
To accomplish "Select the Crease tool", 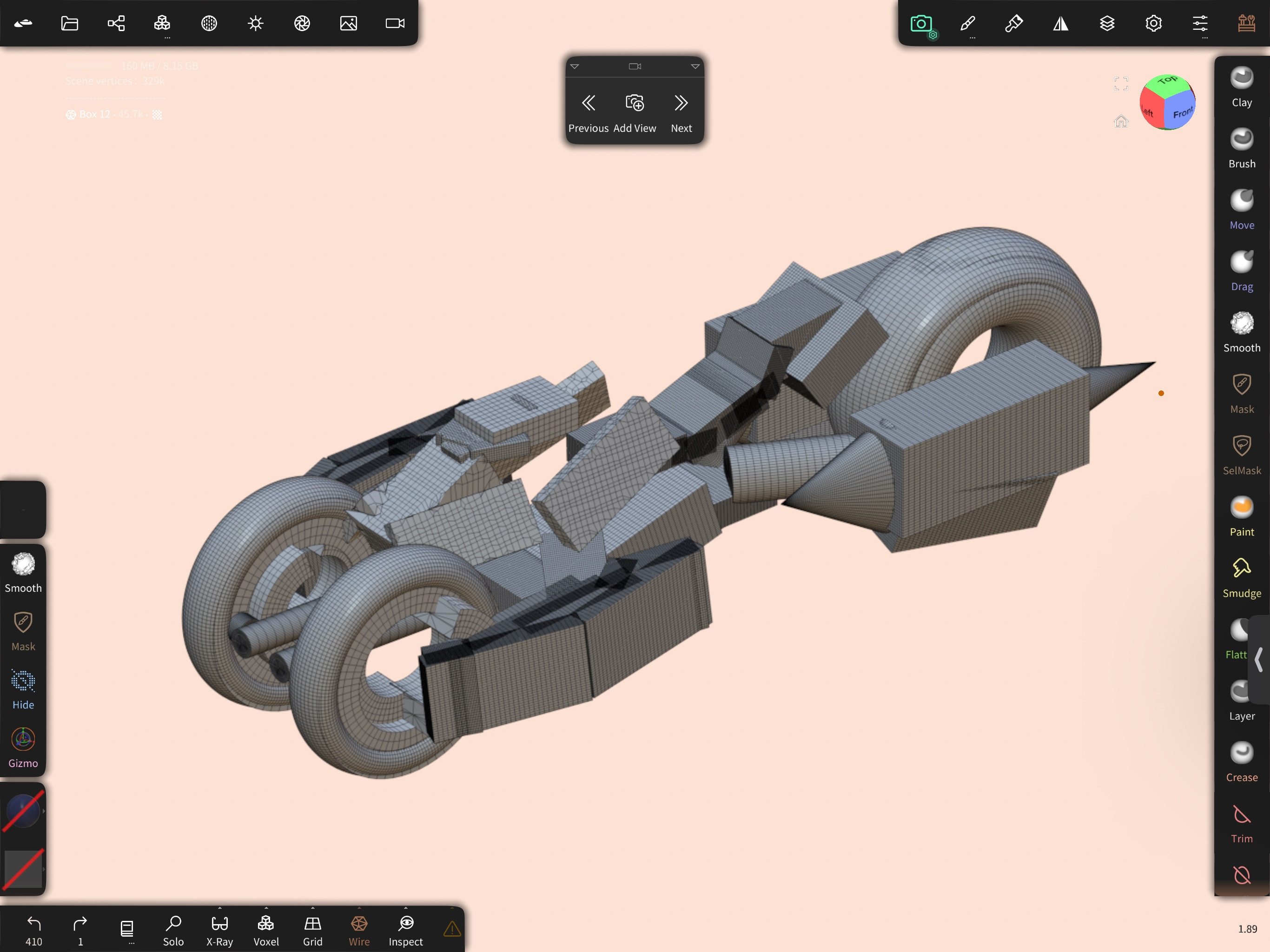I will click(x=1242, y=762).
